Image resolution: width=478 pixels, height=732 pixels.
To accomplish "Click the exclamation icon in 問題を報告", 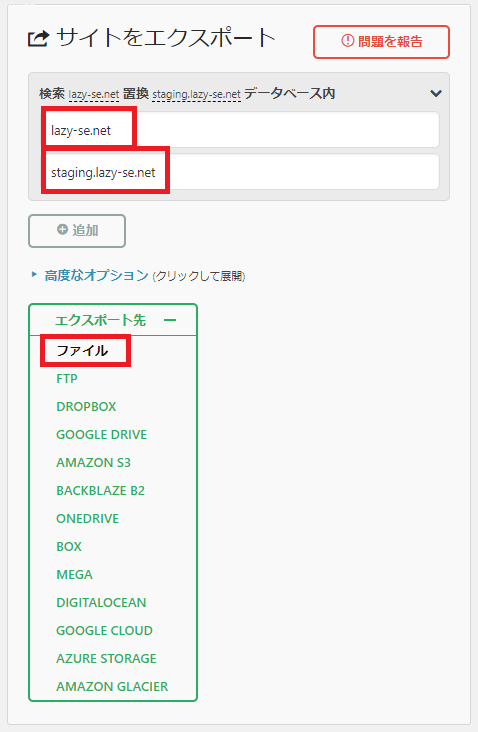I will tap(347, 41).
